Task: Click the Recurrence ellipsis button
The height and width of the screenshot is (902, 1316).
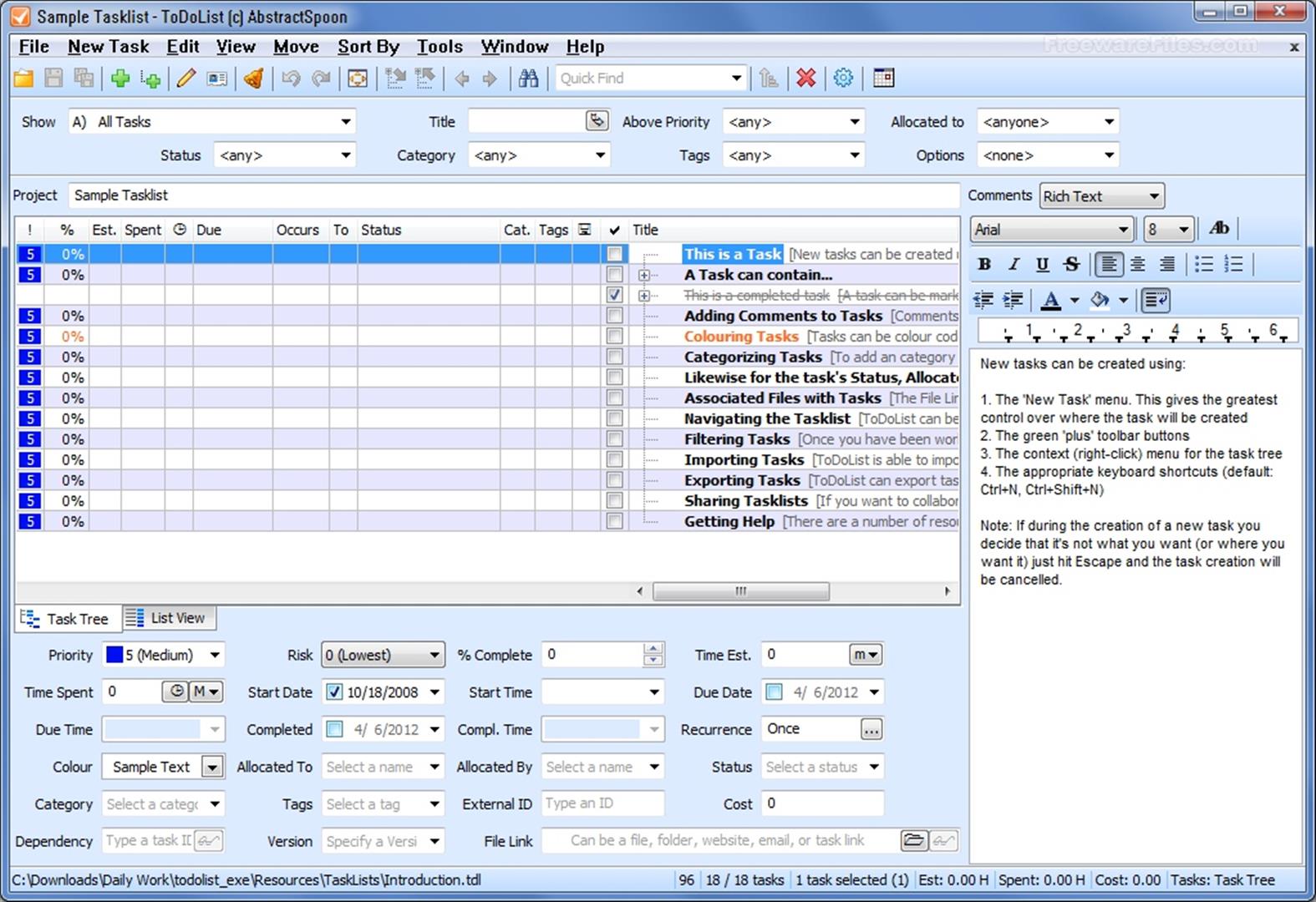Action: 871,730
